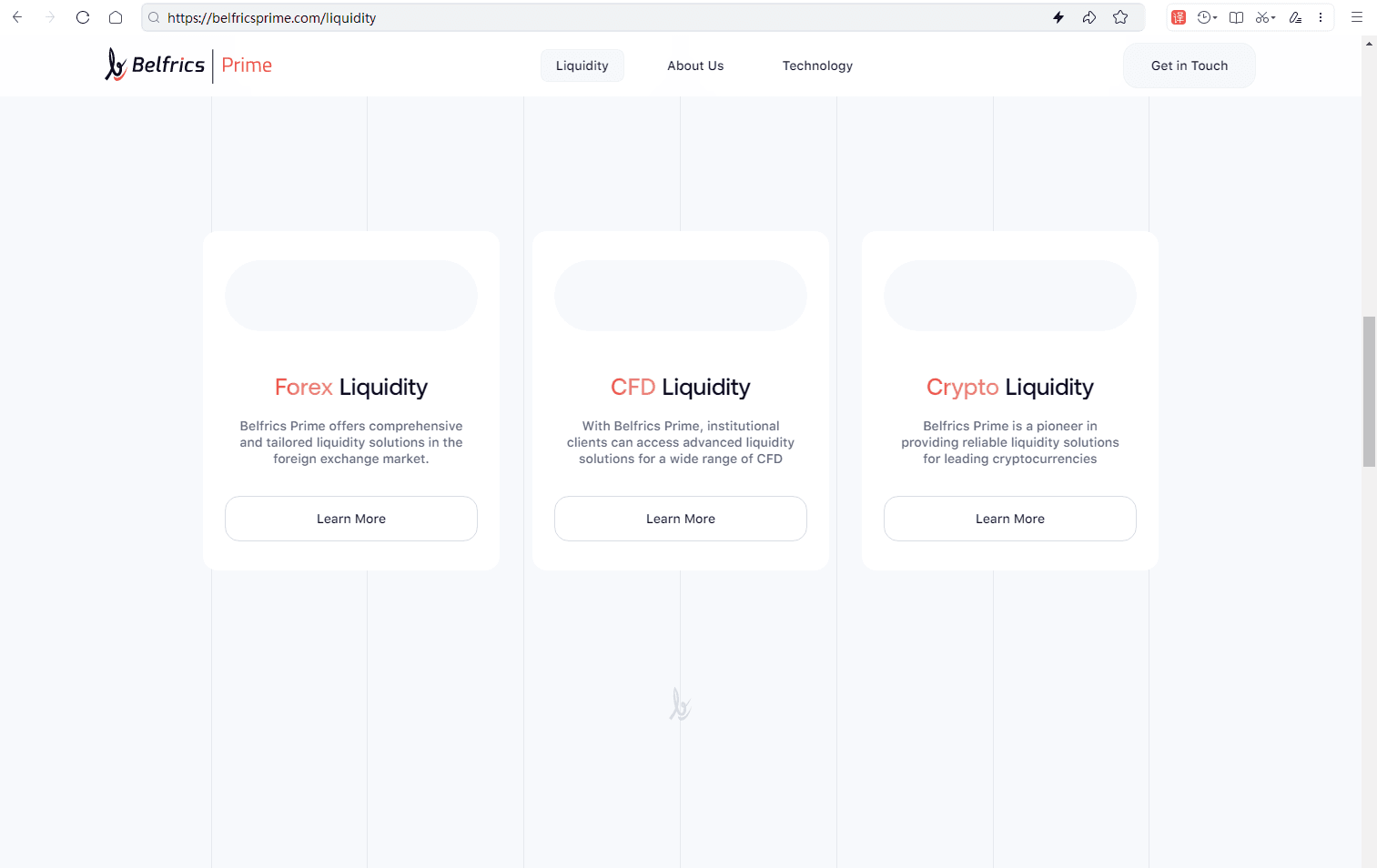Click the scissors screenshot tool
The width and height of the screenshot is (1377, 868).
[x=1261, y=17]
